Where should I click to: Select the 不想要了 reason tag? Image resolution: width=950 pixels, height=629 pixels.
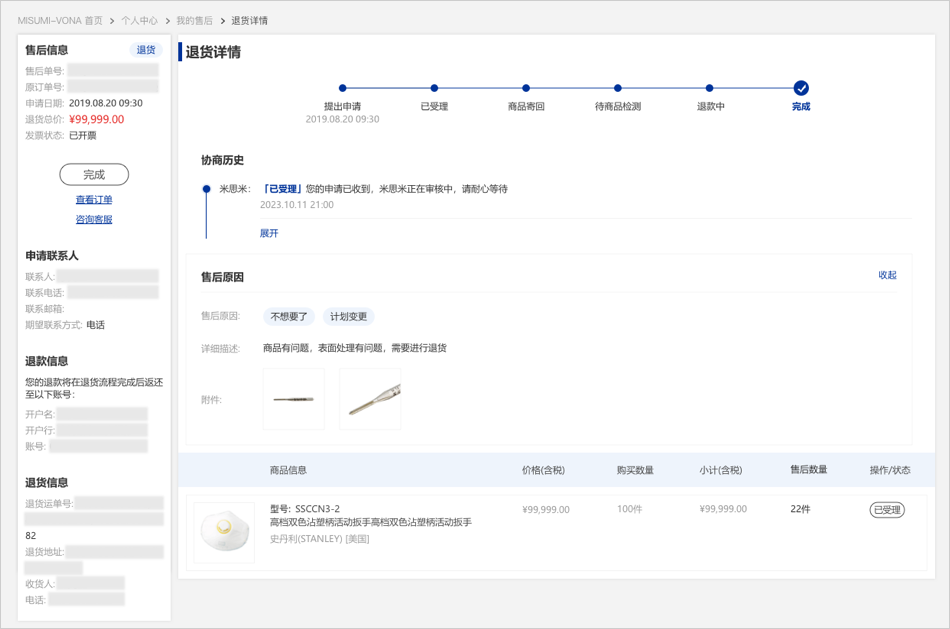point(289,317)
